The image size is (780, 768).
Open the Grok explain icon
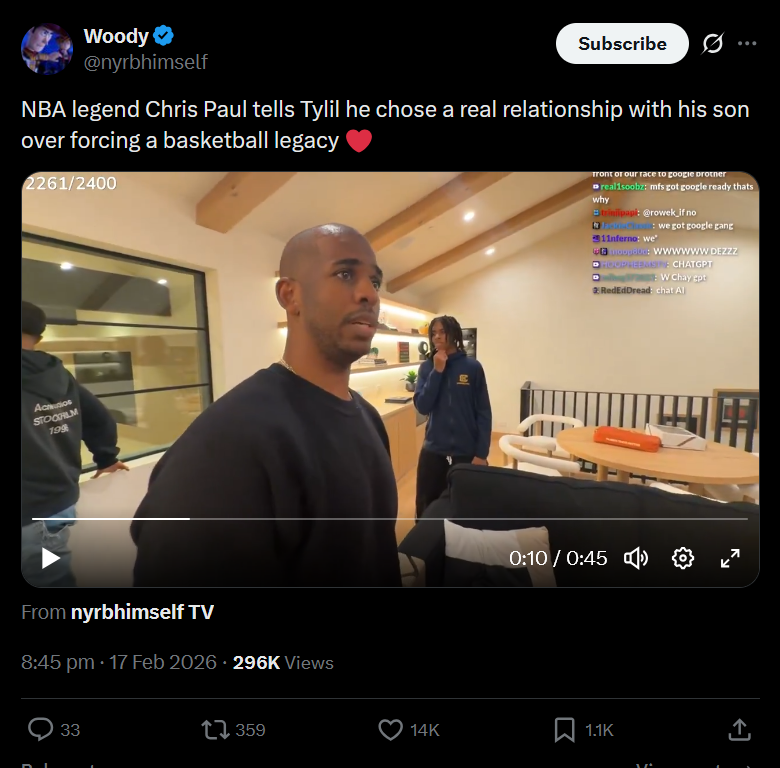[712, 44]
